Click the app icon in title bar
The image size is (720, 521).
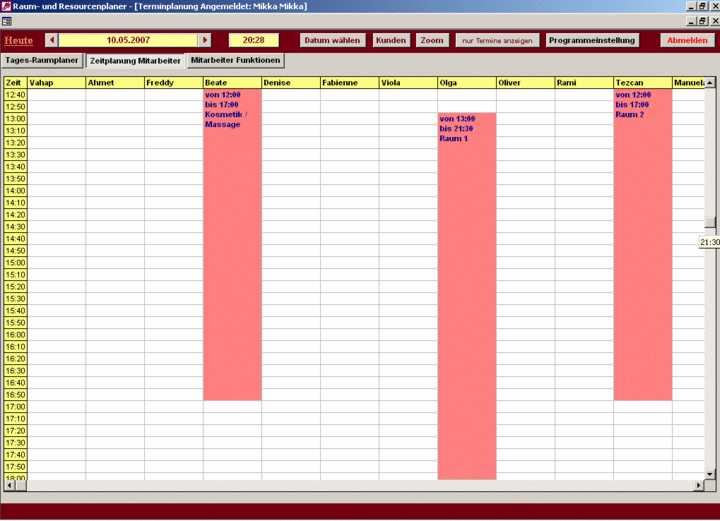[6, 6]
